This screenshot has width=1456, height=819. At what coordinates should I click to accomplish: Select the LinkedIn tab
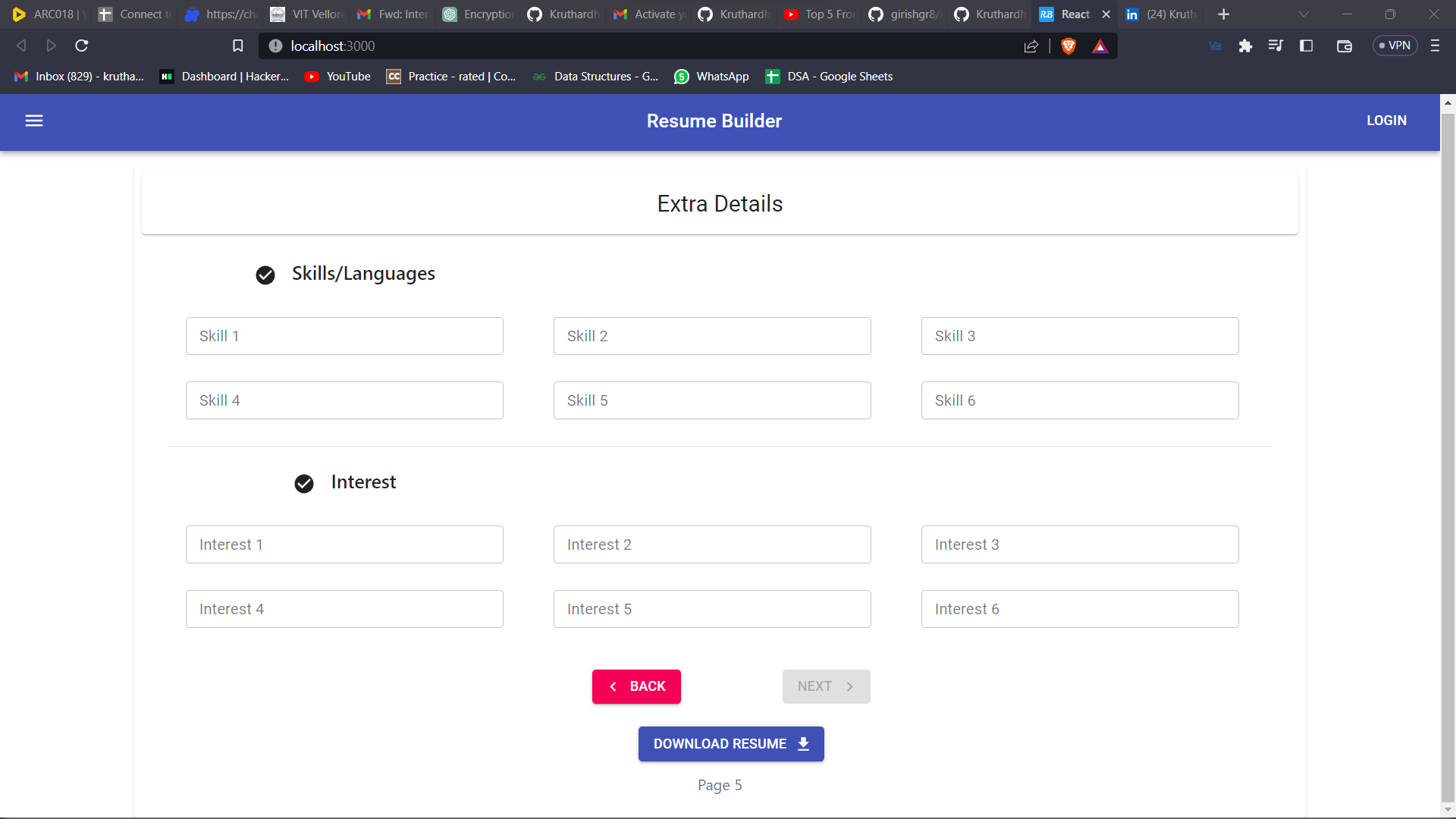[1159, 14]
